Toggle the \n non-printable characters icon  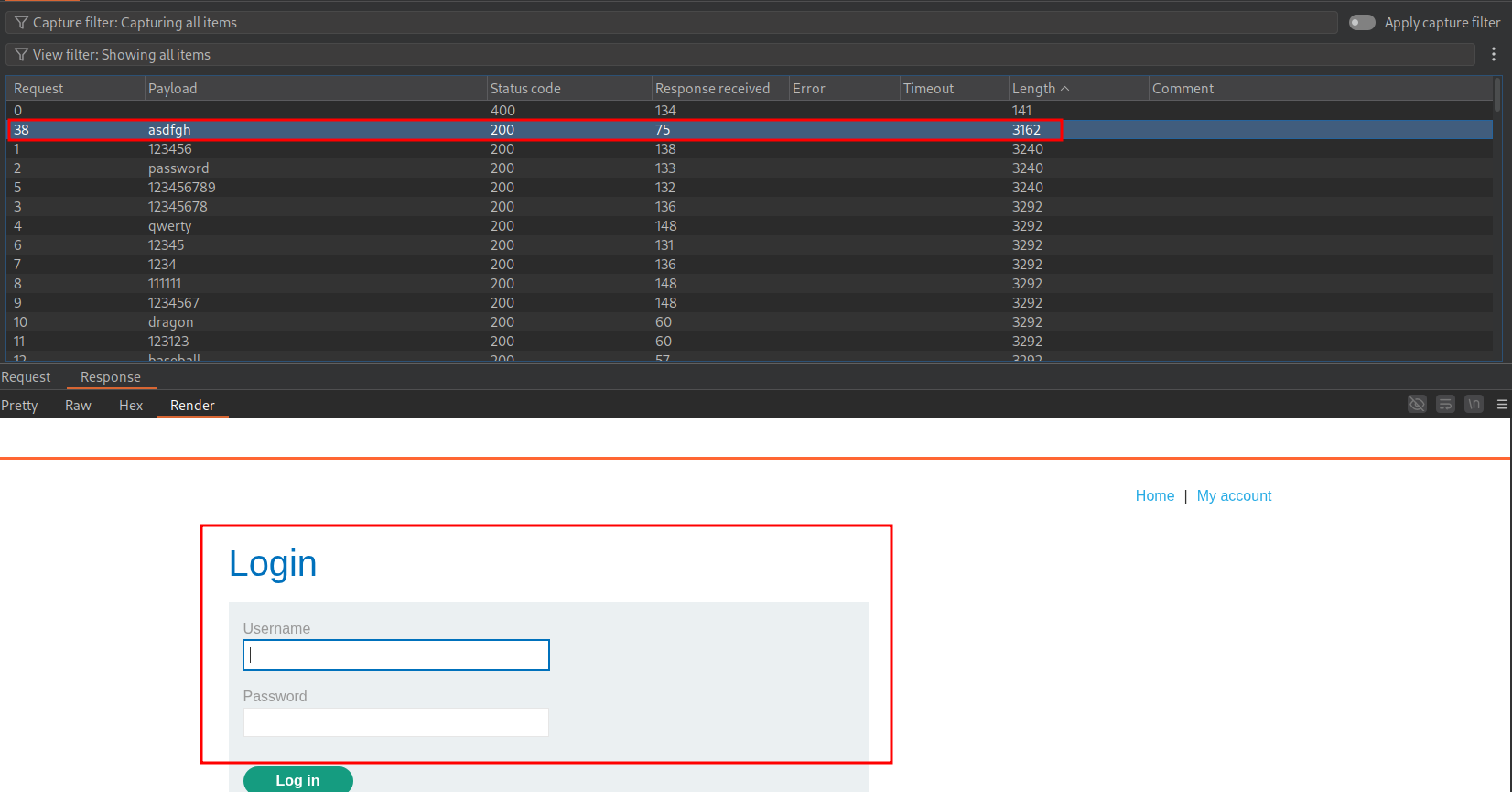point(1474,405)
